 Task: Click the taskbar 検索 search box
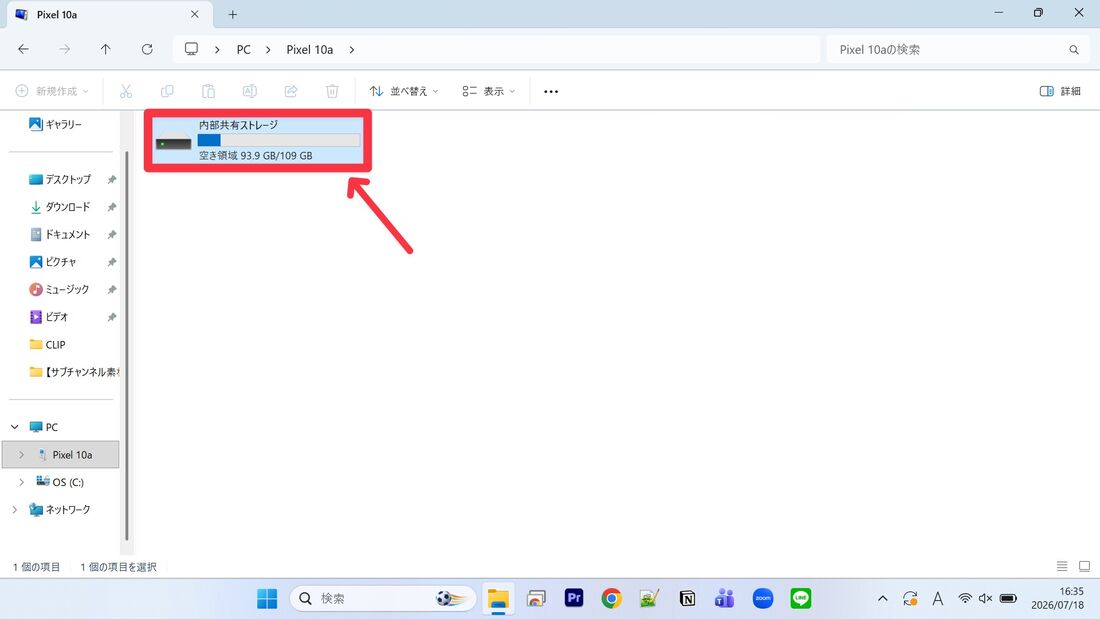tap(383, 599)
